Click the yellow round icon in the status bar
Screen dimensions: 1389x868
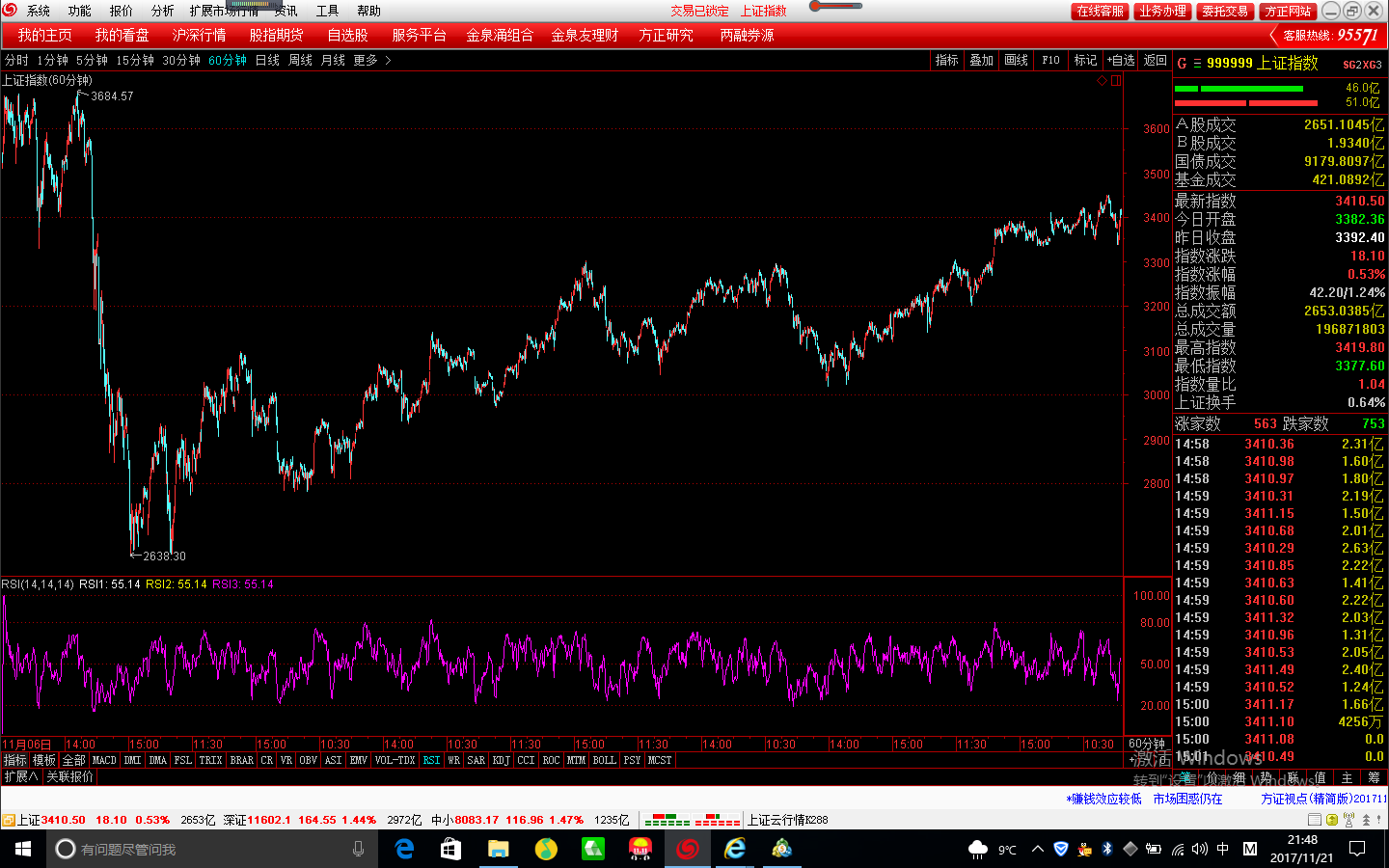click(x=1332, y=820)
